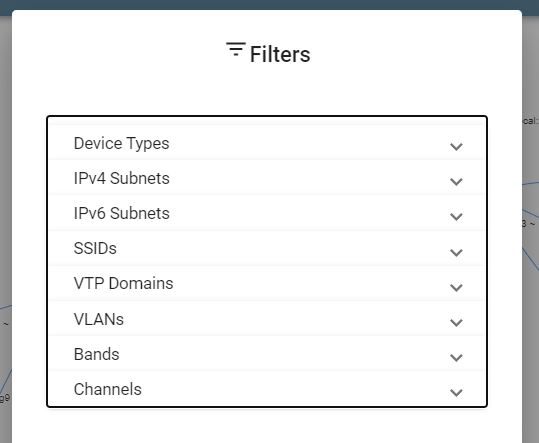The image size is (539, 443).
Task: Open the SSIDs filter list
Action: point(267,248)
